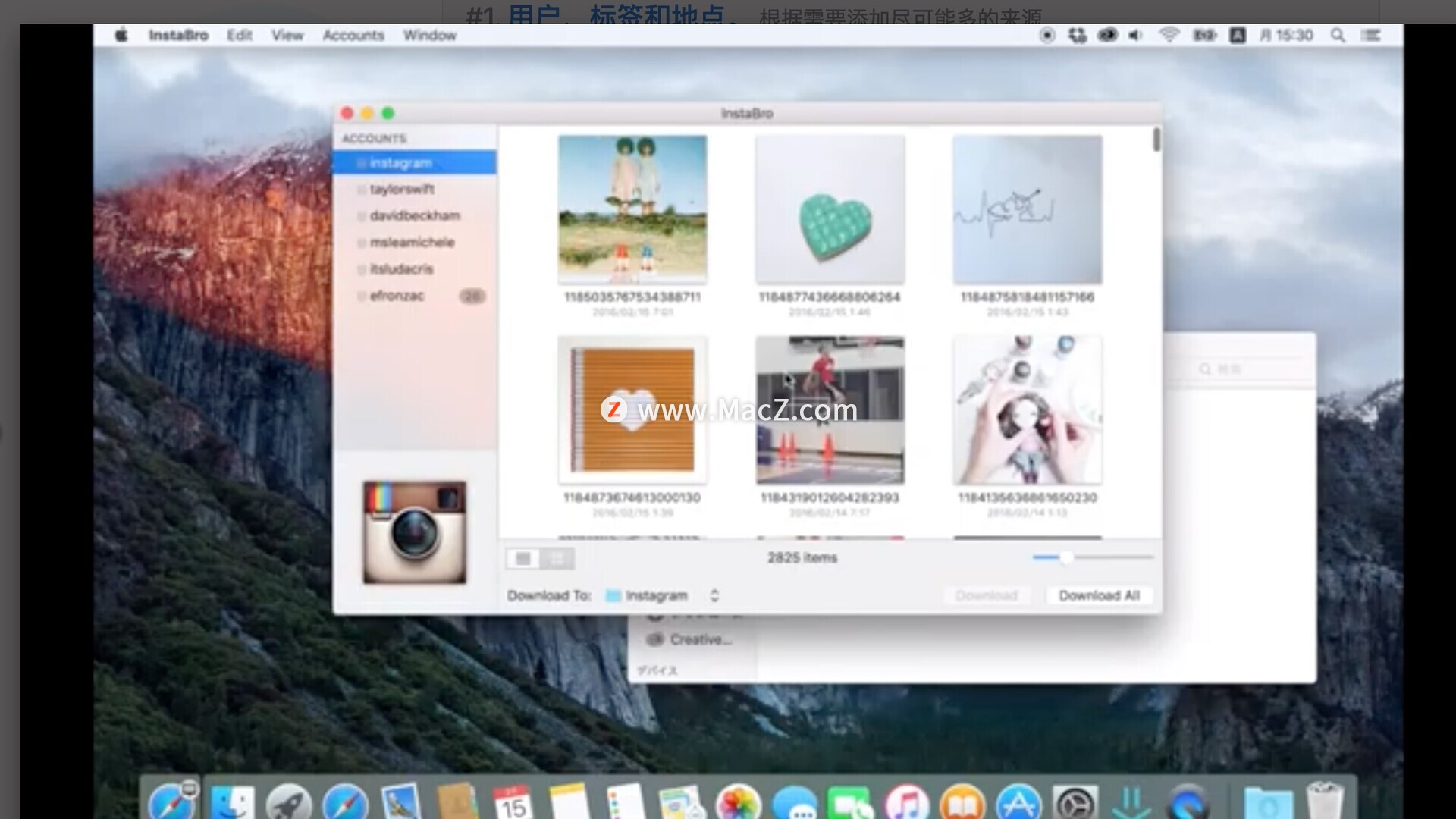1456x819 pixels.
Task: Open Messages from the Dock
Action: point(795,804)
